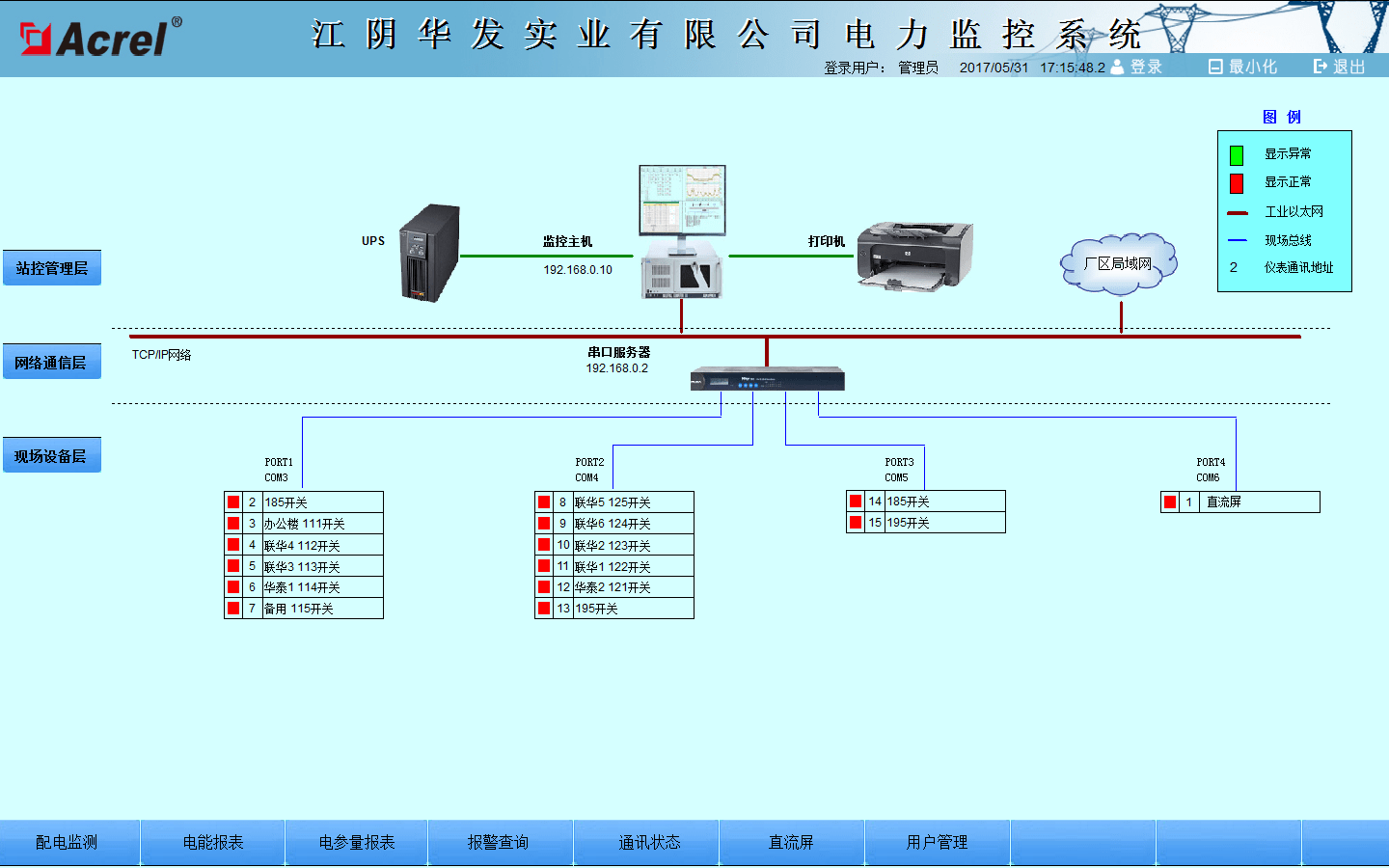Click status indicator for 华泰1 114开关
Image resolution: width=1389 pixels, height=868 pixels.
coord(233,586)
